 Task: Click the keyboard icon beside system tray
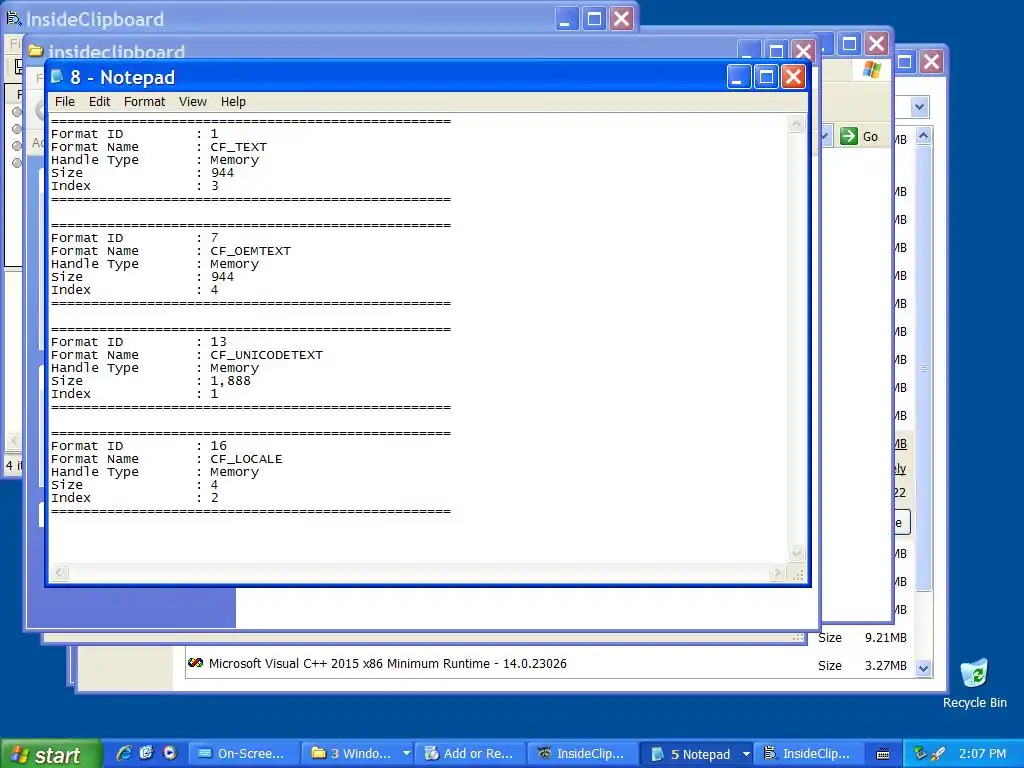883,754
